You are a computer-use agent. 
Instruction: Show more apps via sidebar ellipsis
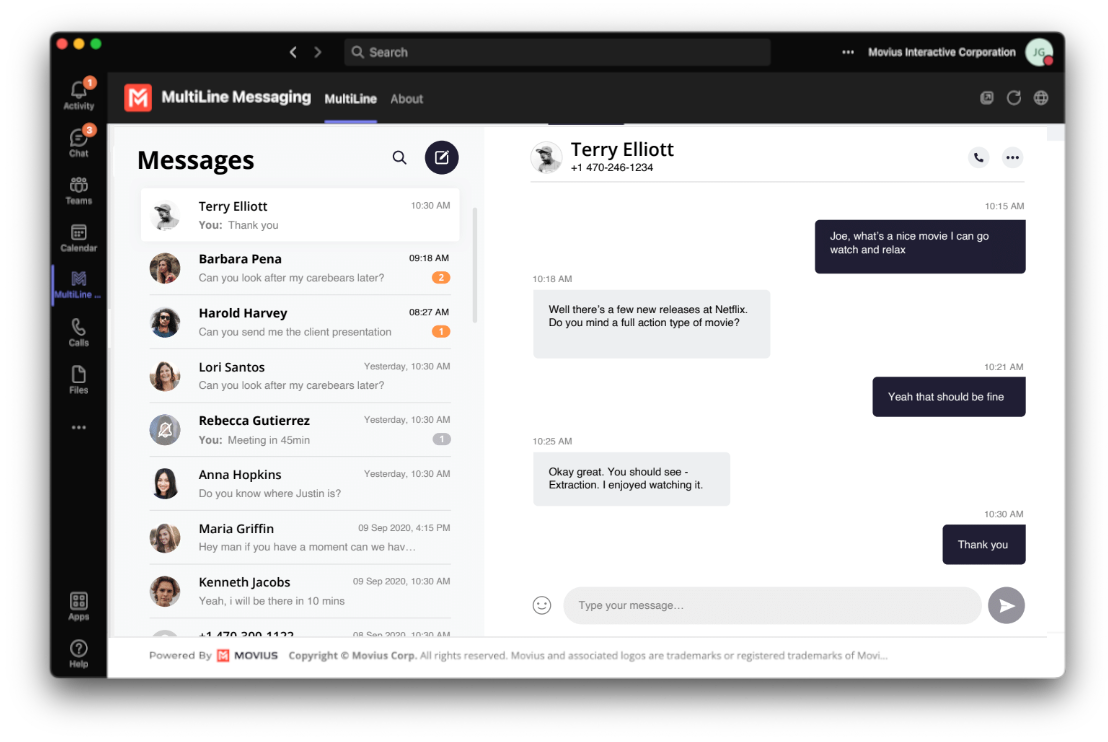(78, 428)
